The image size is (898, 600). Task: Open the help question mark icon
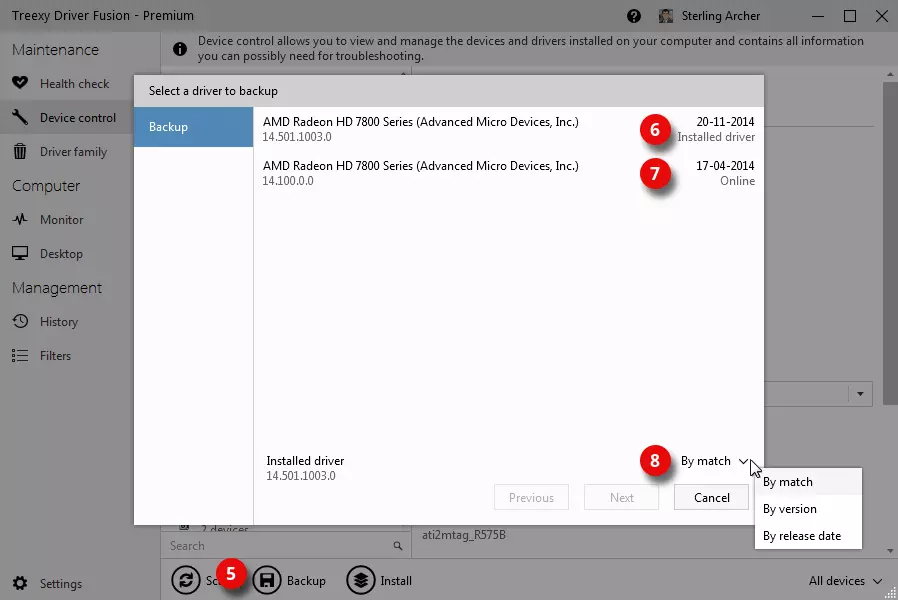[633, 16]
